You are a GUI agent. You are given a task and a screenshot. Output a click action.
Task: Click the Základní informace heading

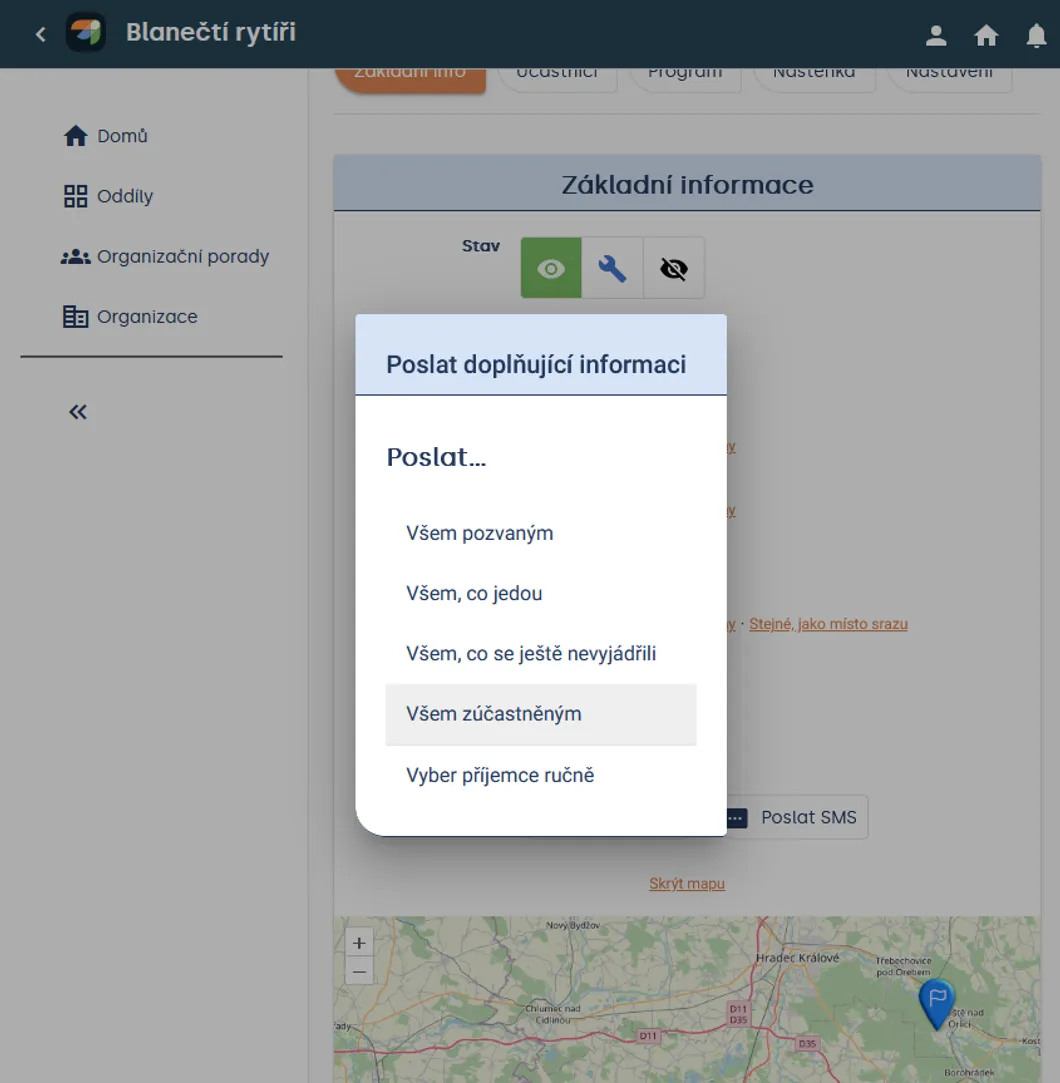point(687,184)
